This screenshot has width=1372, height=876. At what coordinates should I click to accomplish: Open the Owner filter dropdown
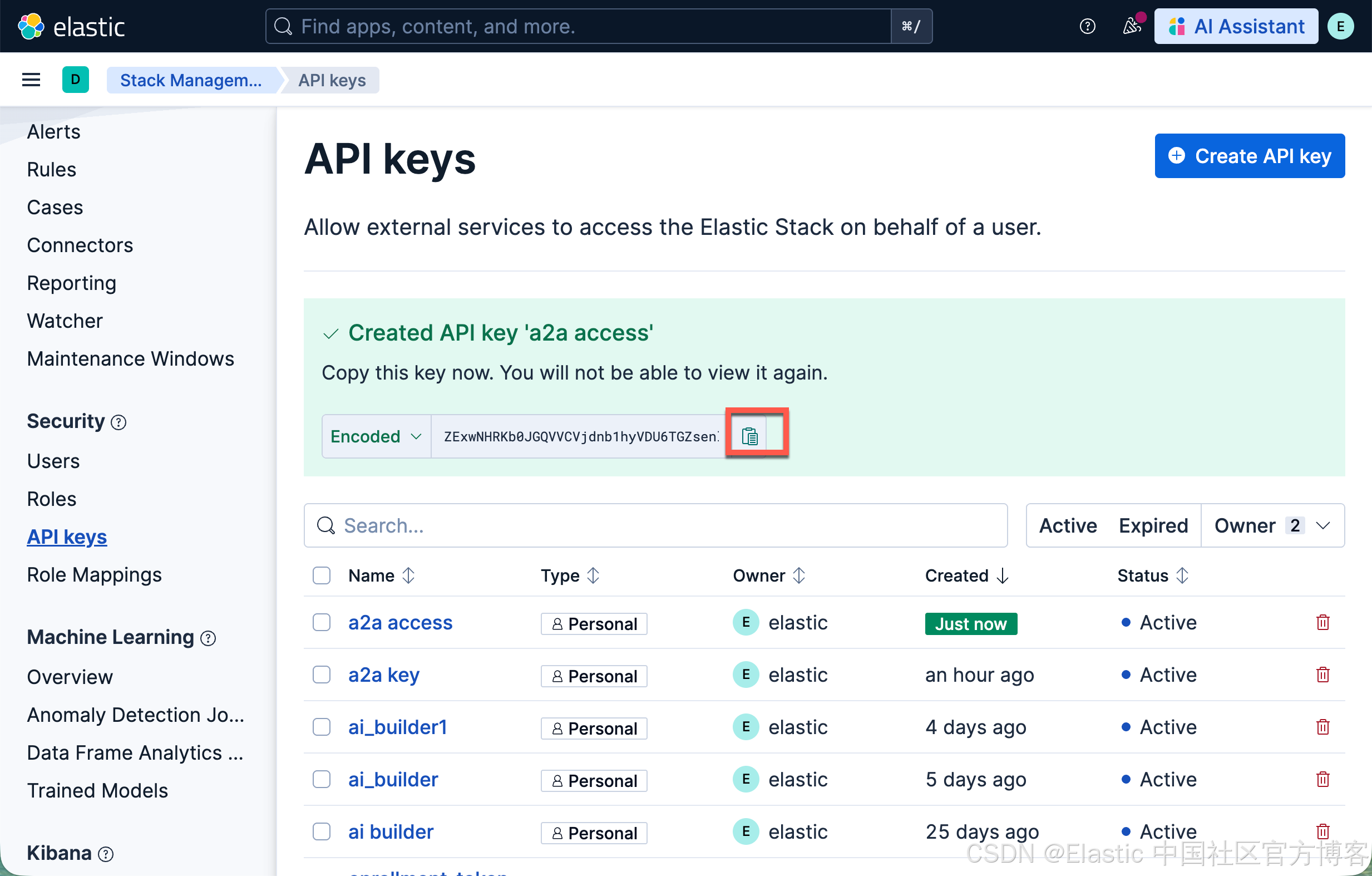(1272, 525)
